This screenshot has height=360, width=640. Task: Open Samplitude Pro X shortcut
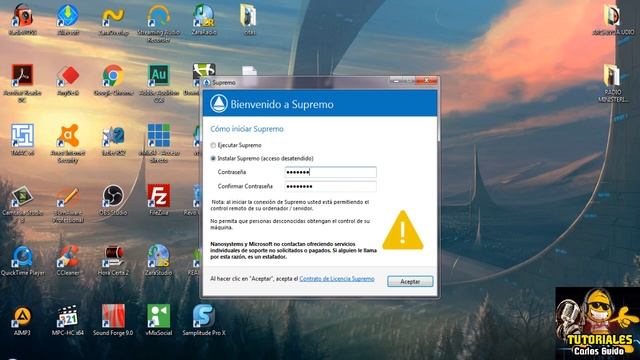(204, 320)
